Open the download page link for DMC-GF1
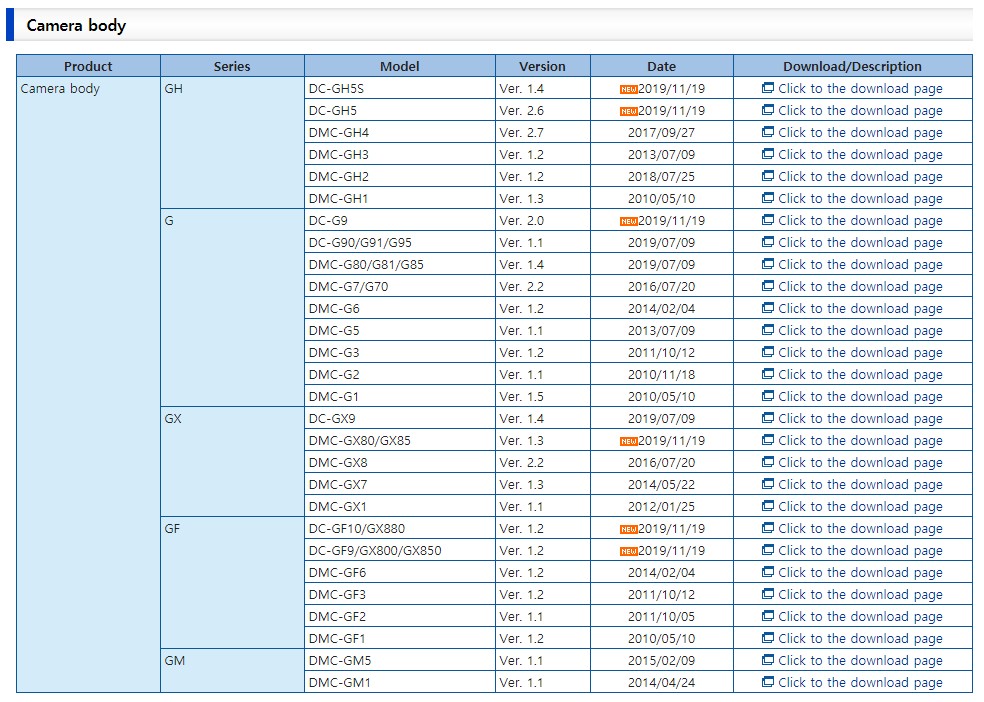 [860, 638]
